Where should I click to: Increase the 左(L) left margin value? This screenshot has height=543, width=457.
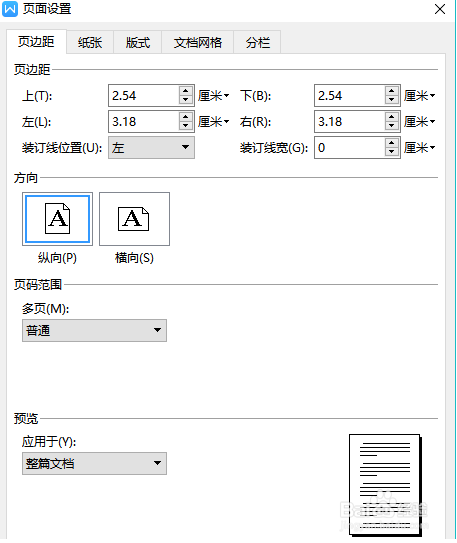(186, 117)
